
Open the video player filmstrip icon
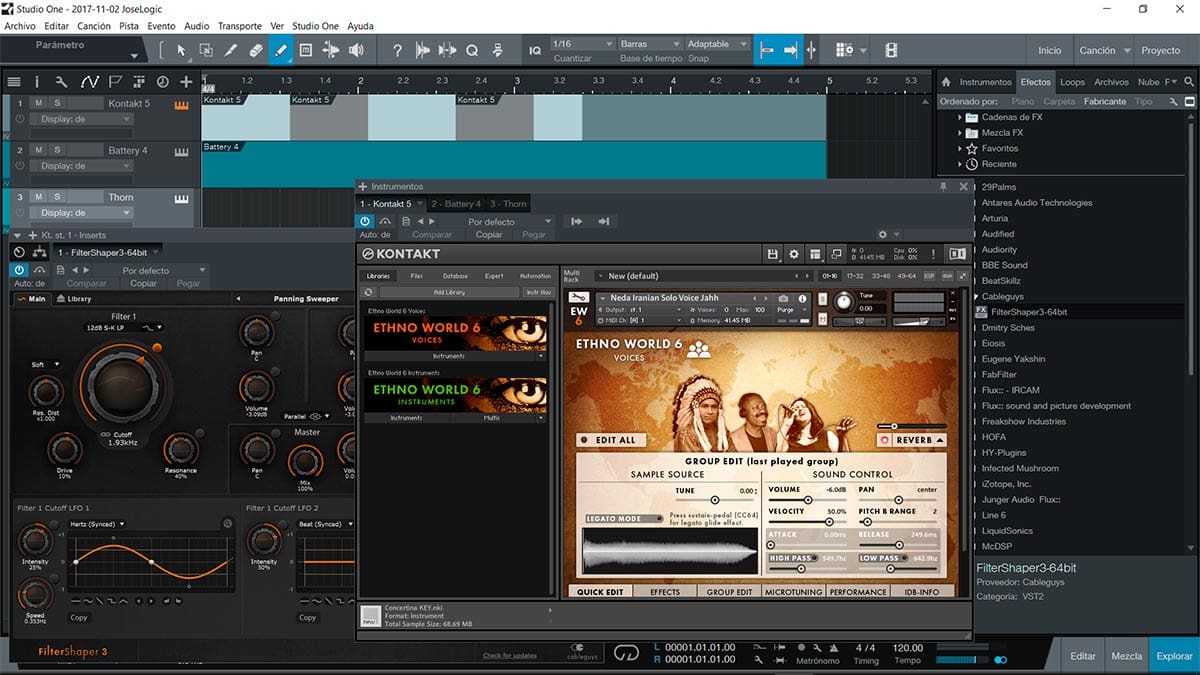[x=891, y=50]
